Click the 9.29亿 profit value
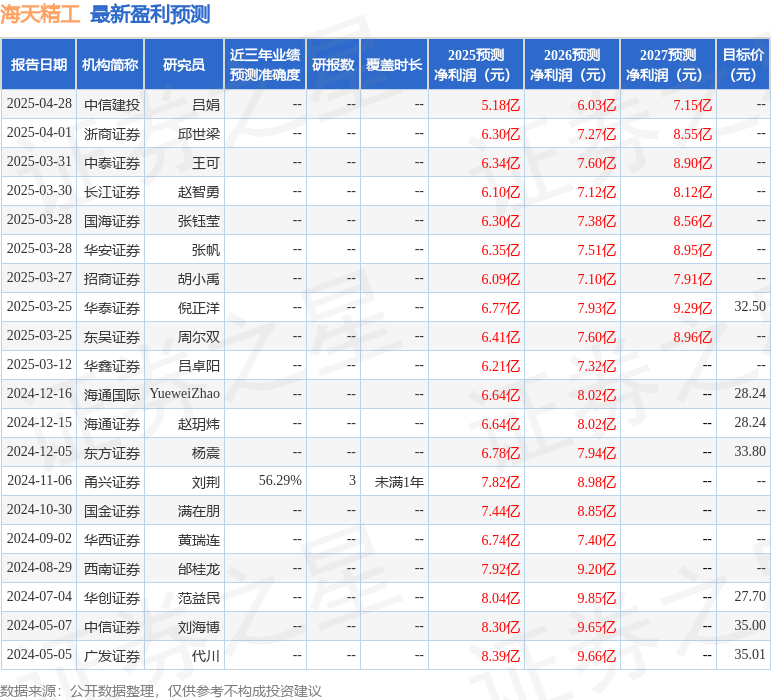Screen dimensions: 771x700 (692, 308)
